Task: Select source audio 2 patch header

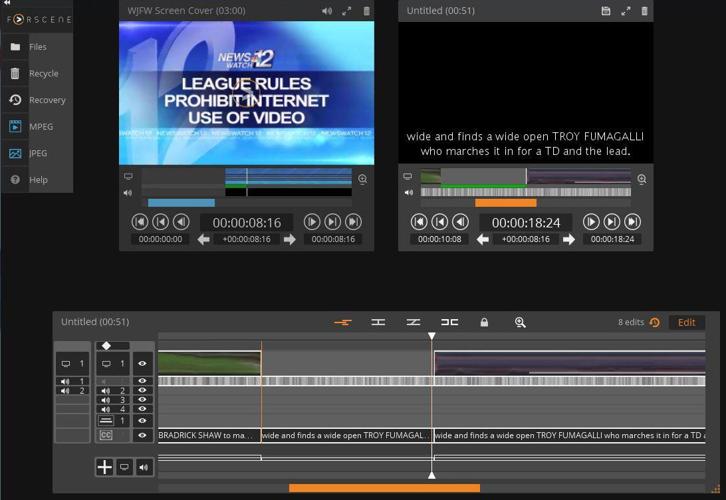Action: click(x=73, y=391)
